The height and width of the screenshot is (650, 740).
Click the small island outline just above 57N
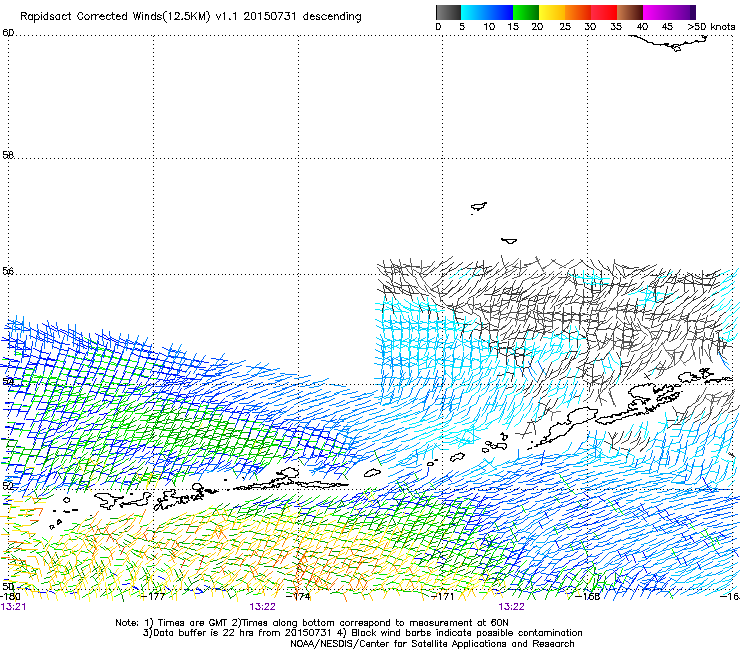click(x=479, y=206)
